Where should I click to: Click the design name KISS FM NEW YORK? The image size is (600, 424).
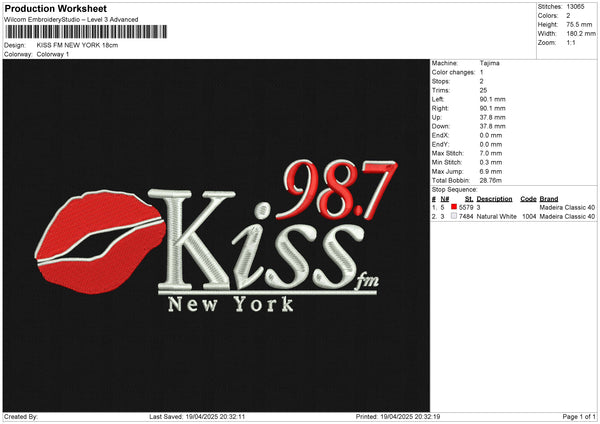point(77,45)
